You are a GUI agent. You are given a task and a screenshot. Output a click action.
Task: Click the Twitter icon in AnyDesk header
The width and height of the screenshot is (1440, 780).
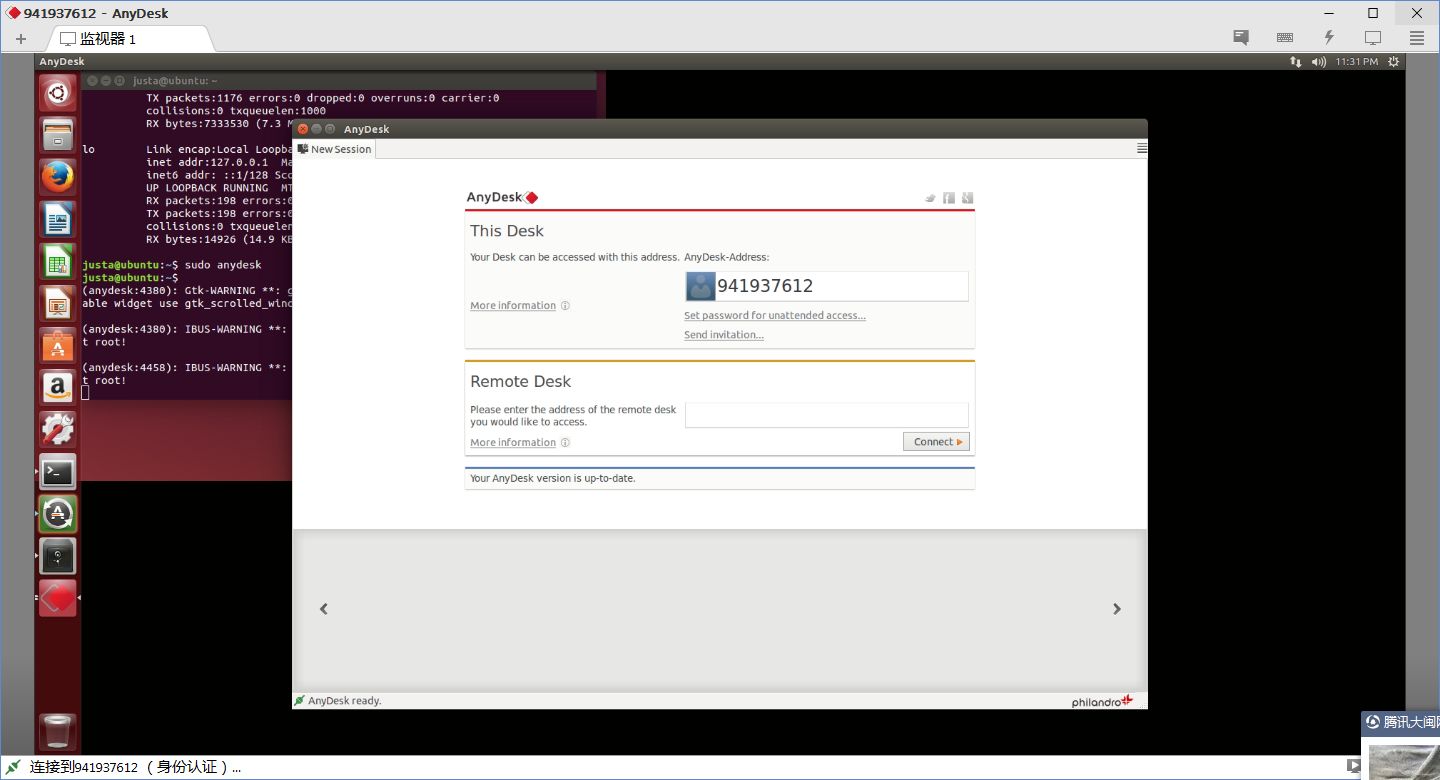[x=931, y=198]
